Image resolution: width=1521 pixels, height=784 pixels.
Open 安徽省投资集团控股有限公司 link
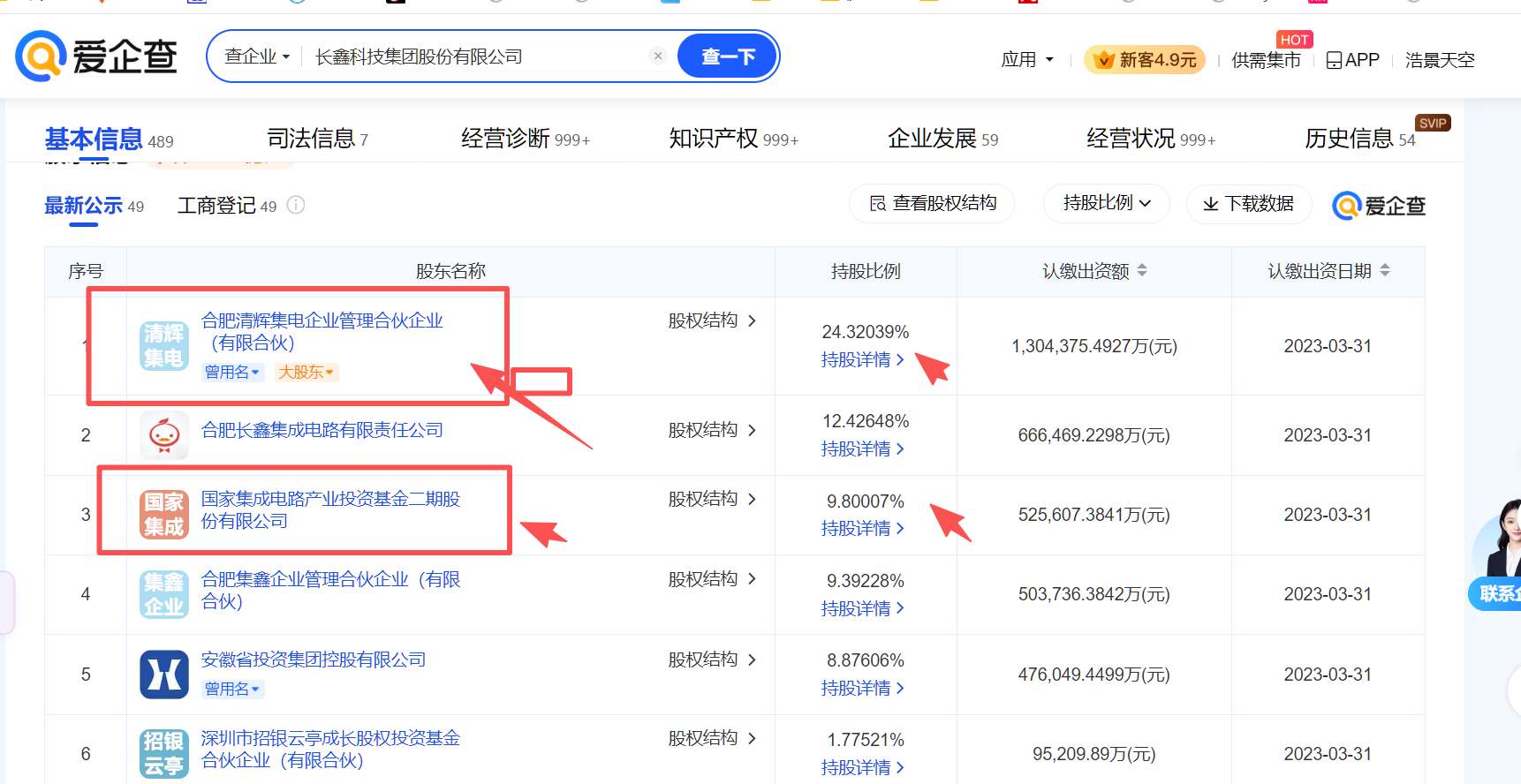point(314,660)
